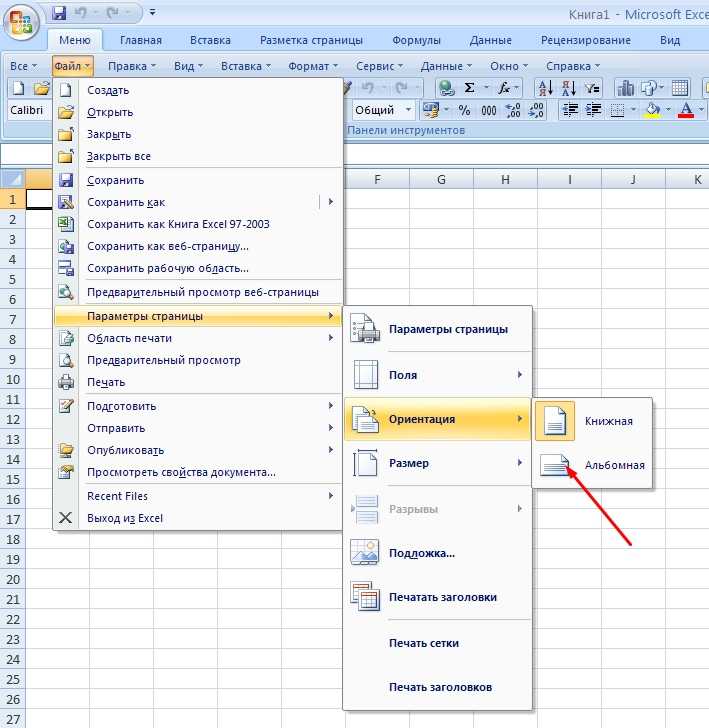Viewport: 709px width, 728px height.
Task: Expand the Размер submenu
Action: pos(438,463)
